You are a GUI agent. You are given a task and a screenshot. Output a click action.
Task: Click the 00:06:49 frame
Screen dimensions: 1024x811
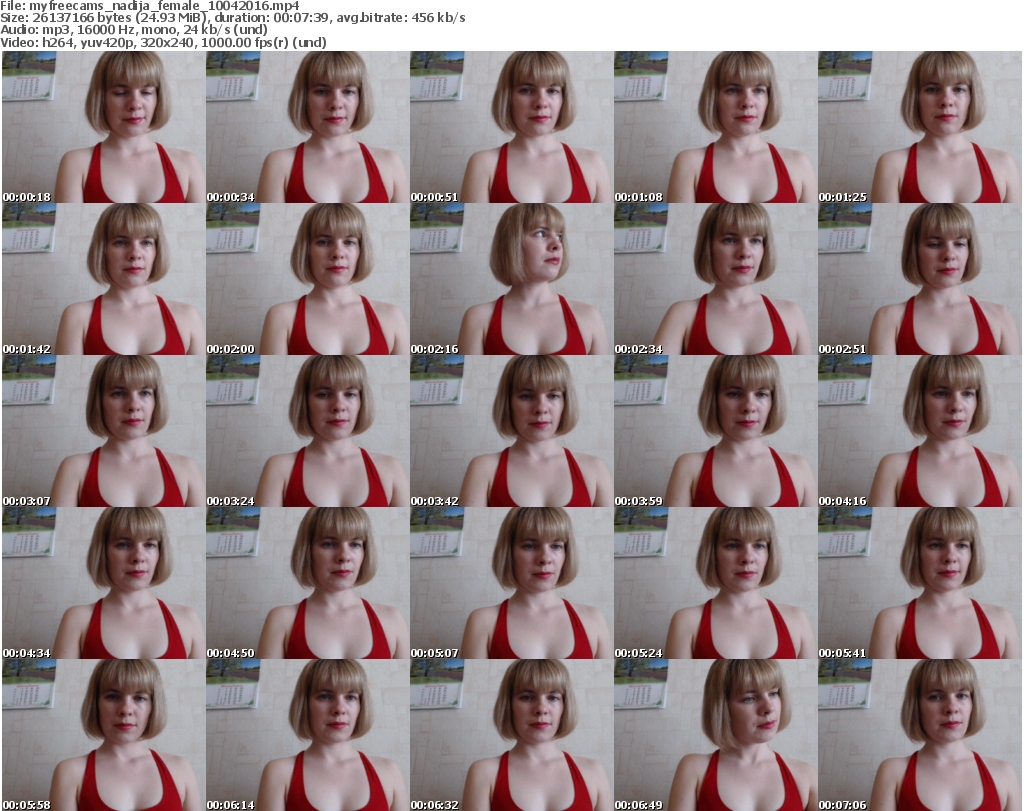click(715, 734)
